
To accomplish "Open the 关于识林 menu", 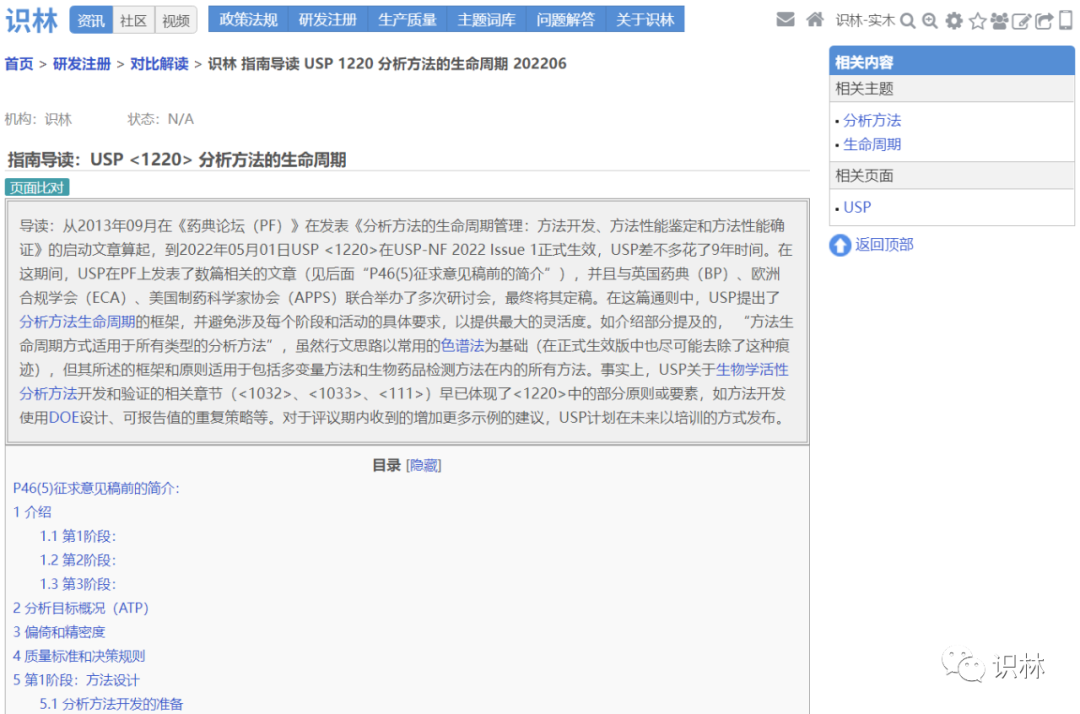I will pos(645,19).
